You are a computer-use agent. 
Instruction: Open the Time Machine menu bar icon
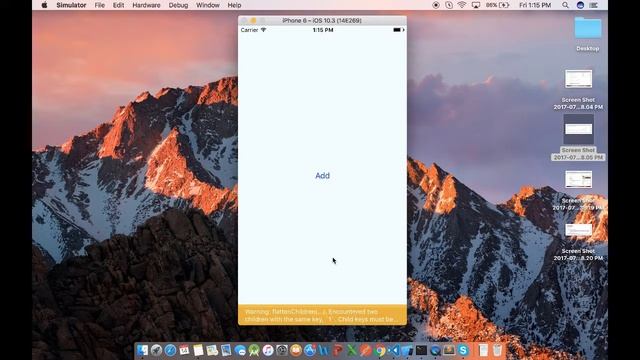point(449,5)
